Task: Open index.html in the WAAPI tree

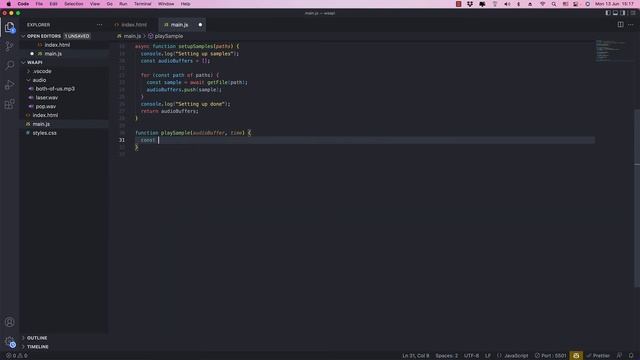Action: point(45,115)
